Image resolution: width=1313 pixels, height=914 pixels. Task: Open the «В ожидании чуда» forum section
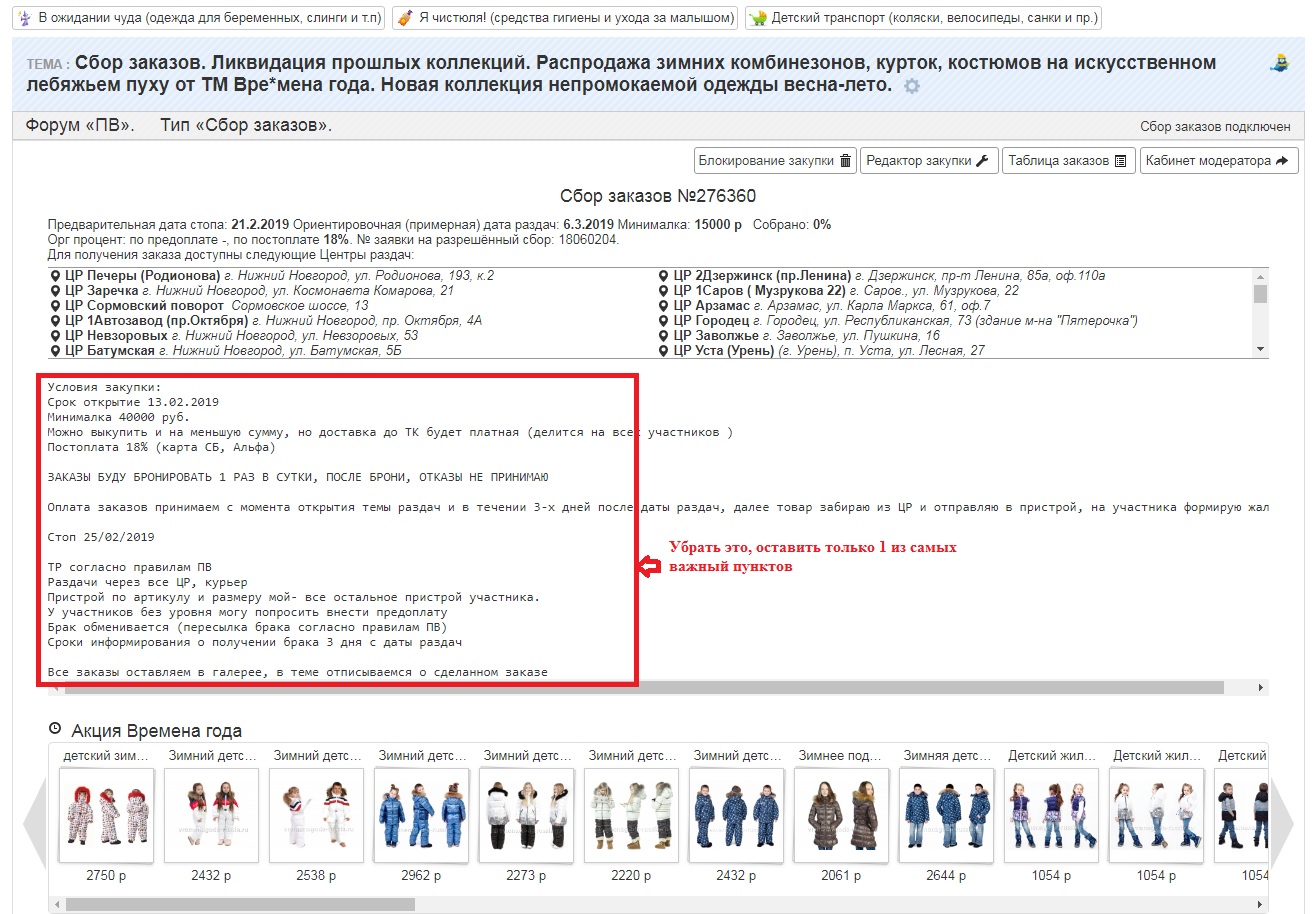click(x=199, y=18)
